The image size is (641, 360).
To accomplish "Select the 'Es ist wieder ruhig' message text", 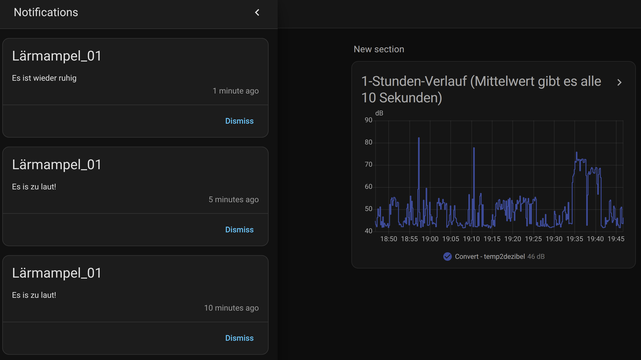I will 44,78.
